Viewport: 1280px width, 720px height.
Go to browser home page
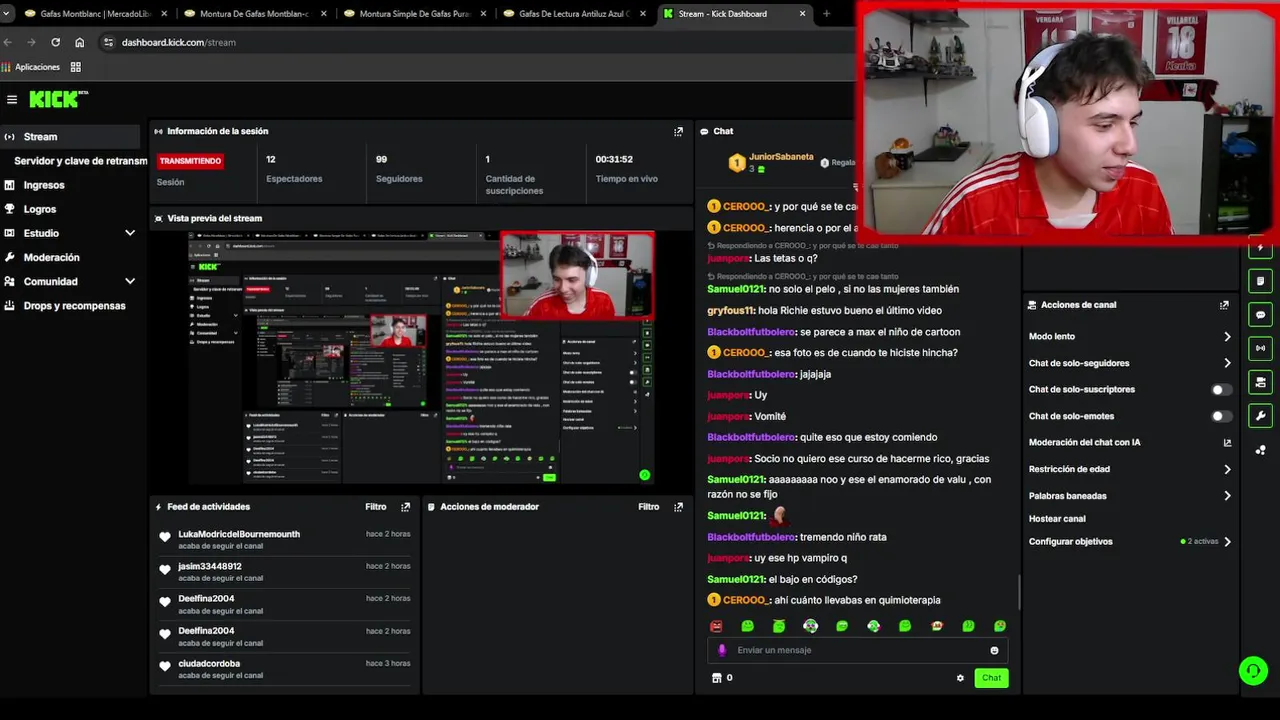click(x=80, y=42)
